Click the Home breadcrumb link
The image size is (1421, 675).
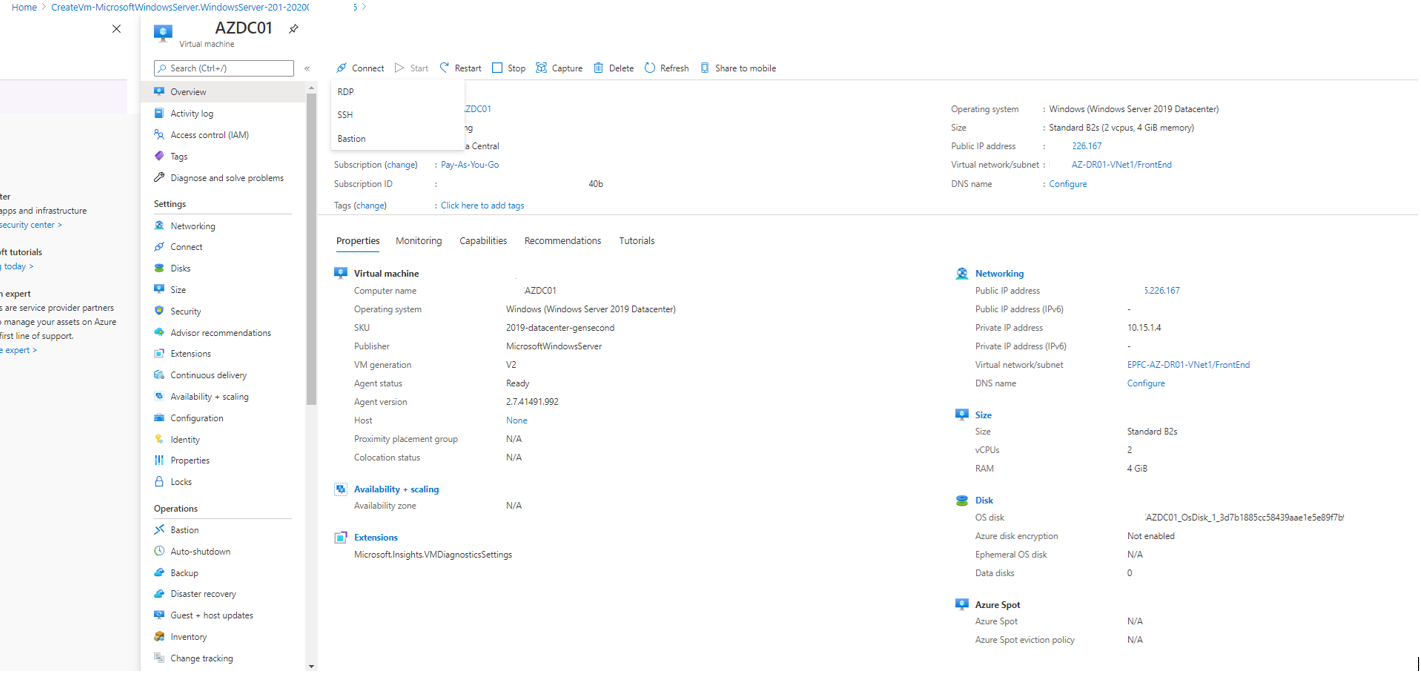(x=24, y=7)
